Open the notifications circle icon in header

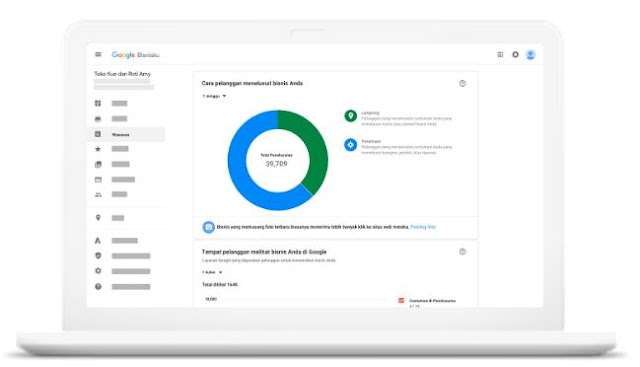[515, 54]
